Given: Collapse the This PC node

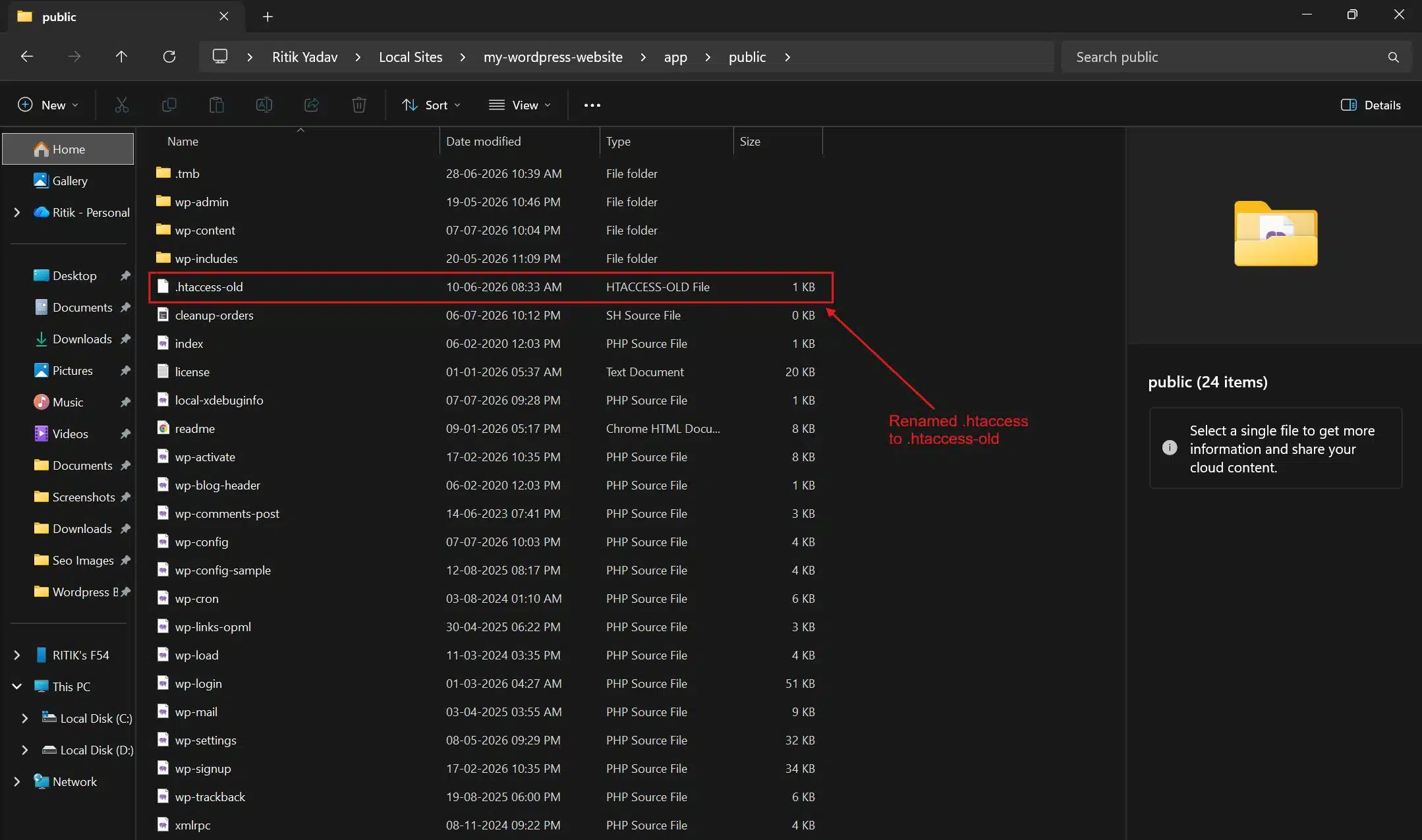Looking at the screenshot, I should coord(17,686).
